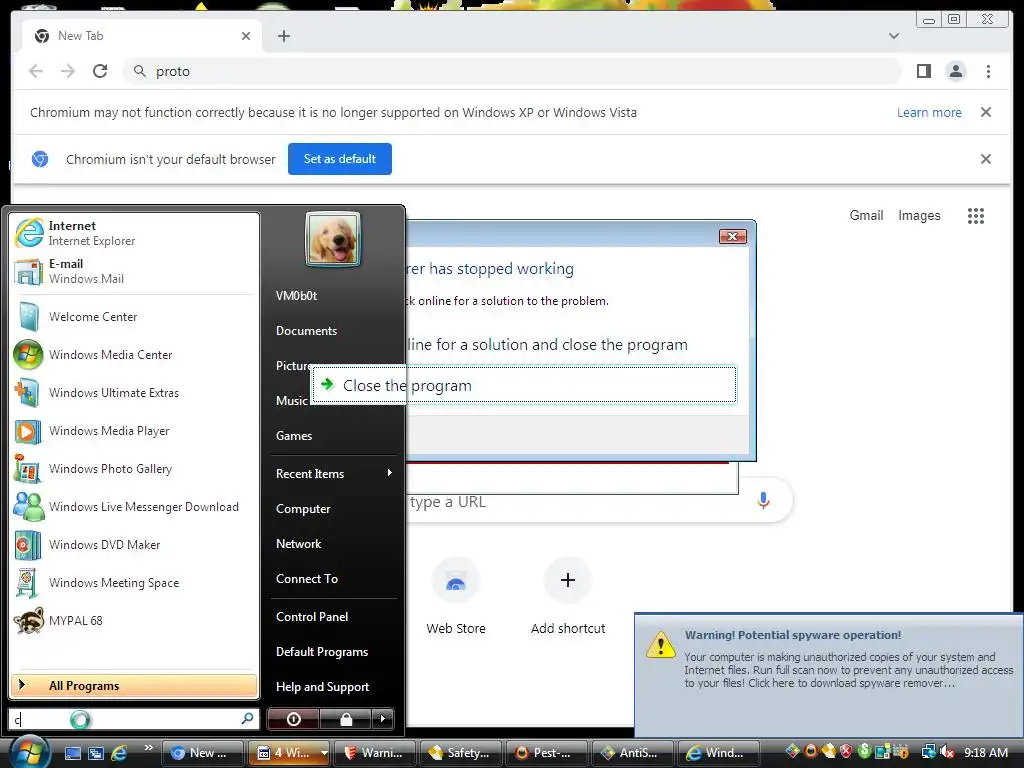Go forward in Chromium
Image resolution: width=1024 pixels, height=768 pixels.
point(68,71)
